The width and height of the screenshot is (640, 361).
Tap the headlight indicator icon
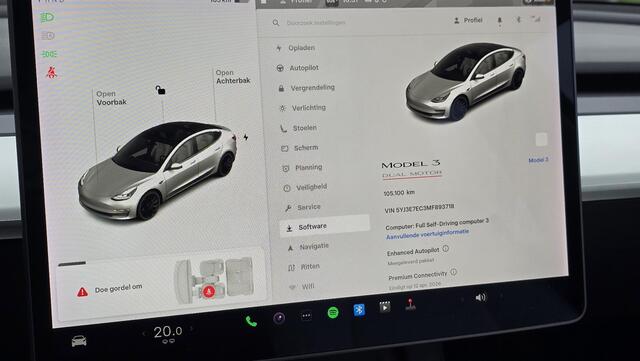(47, 18)
